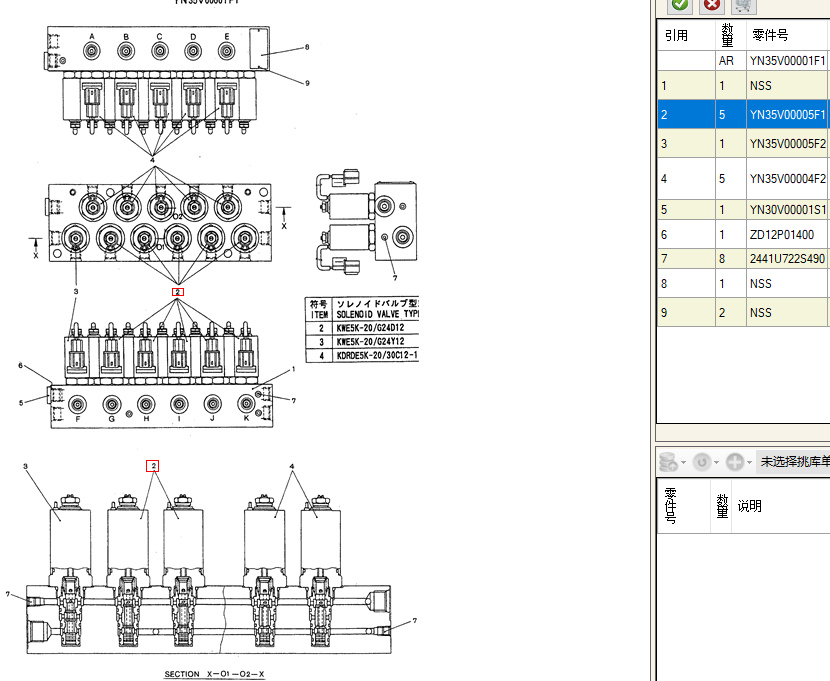Click callout 6 on the diagram
The width and height of the screenshot is (830, 681).
[21, 366]
